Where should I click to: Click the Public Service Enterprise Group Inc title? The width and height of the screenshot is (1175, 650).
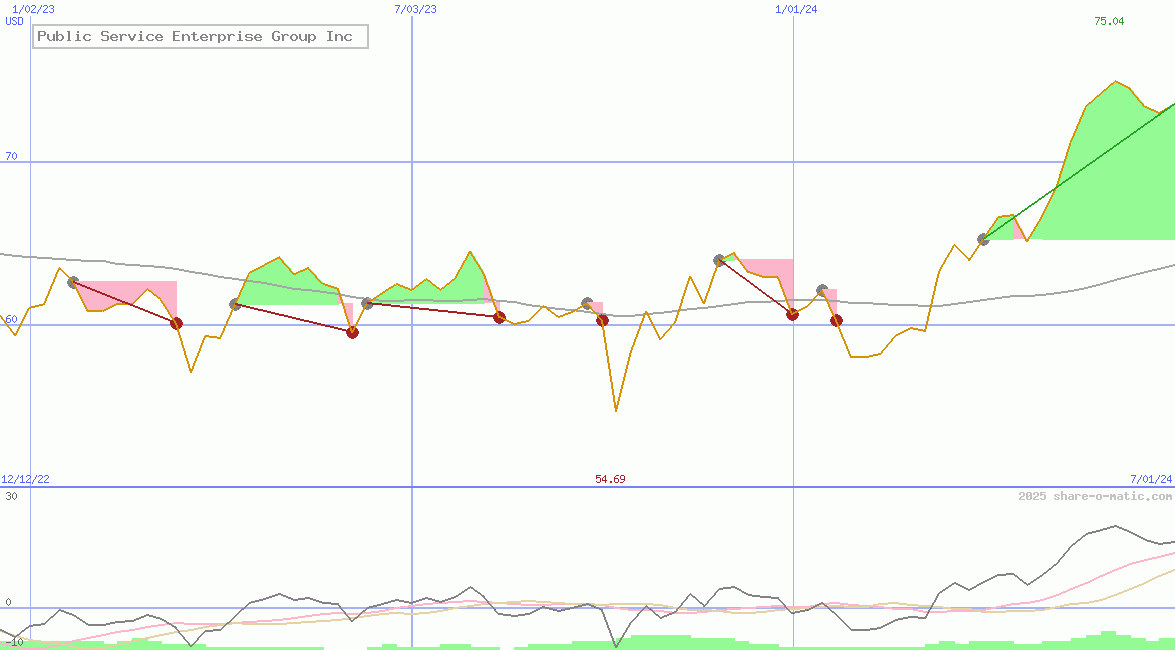pos(195,37)
